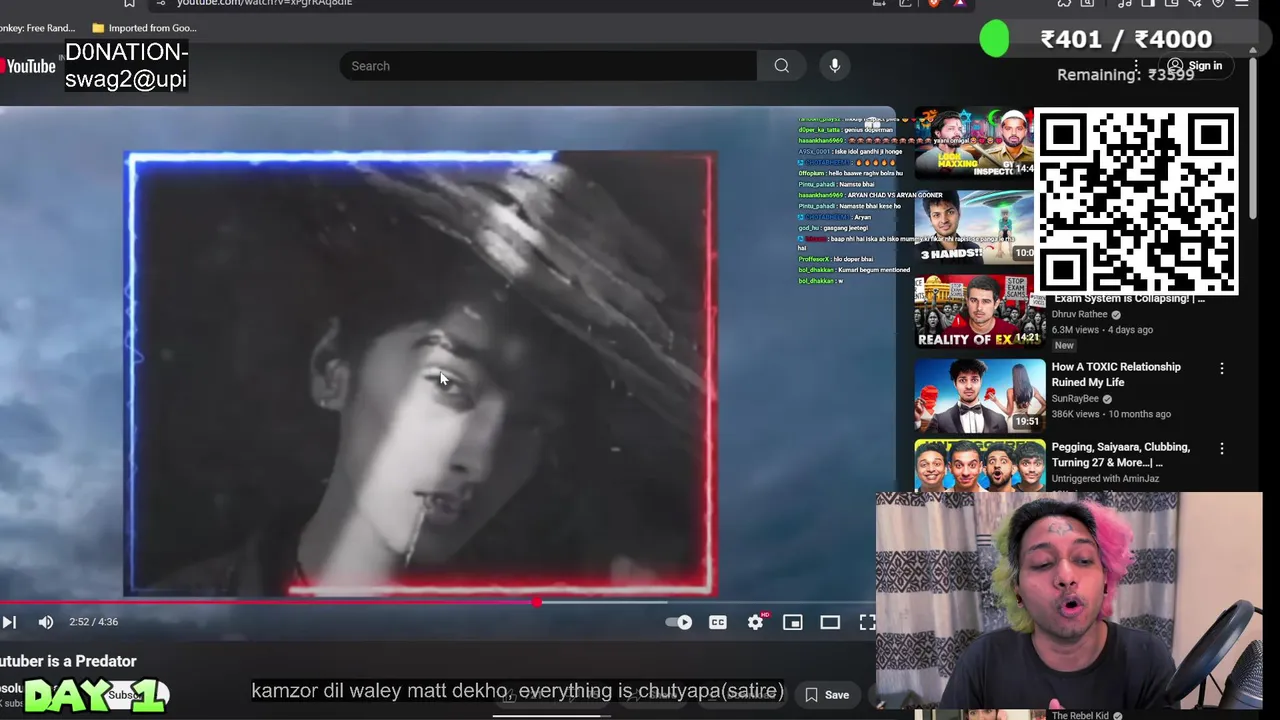This screenshot has height=720, width=1280.
Task: Open YouTube three-dot settings menu beside Sign in
Action: tap(1136, 66)
